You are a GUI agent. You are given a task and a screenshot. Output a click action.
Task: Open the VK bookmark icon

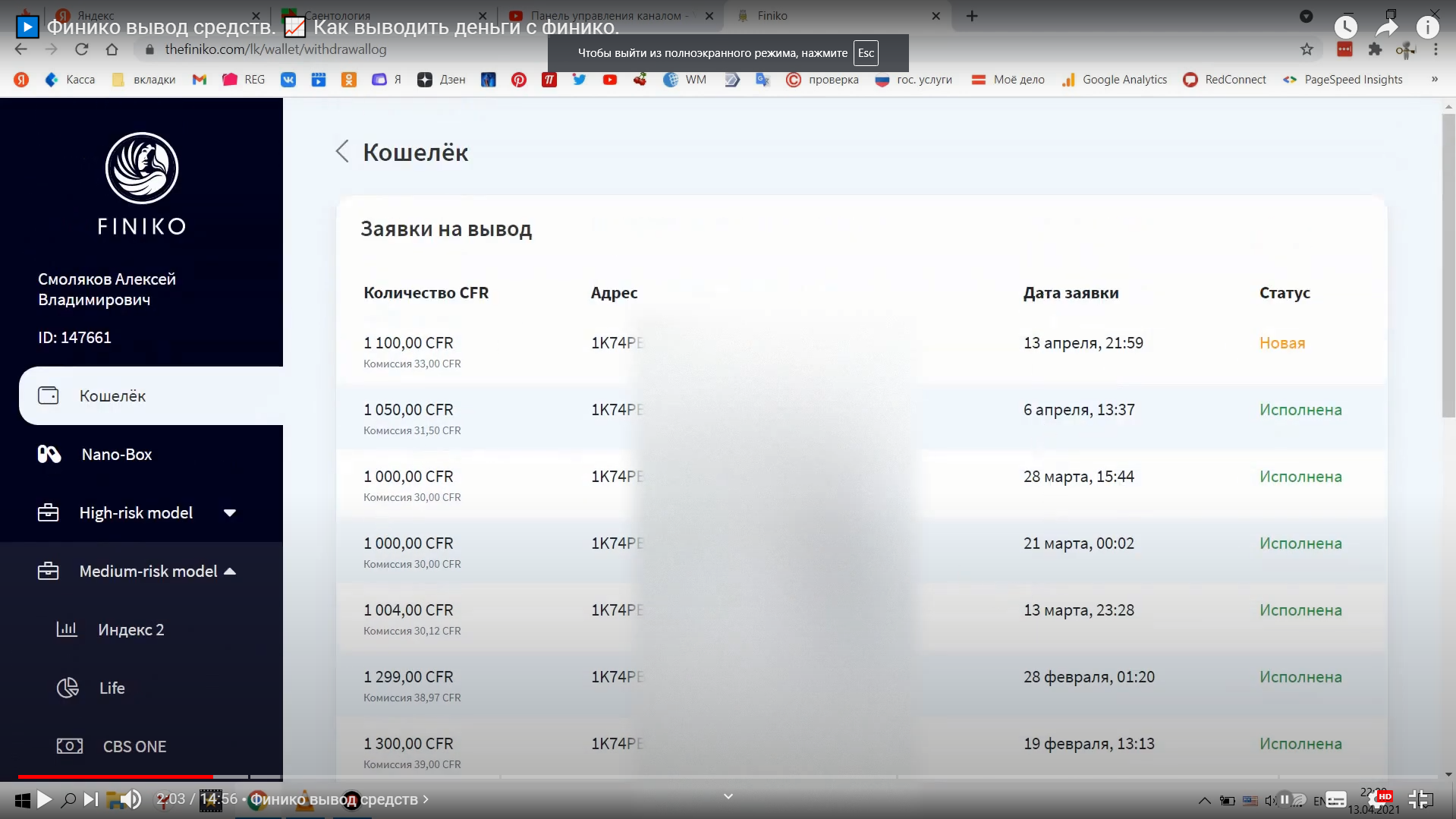[288, 80]
